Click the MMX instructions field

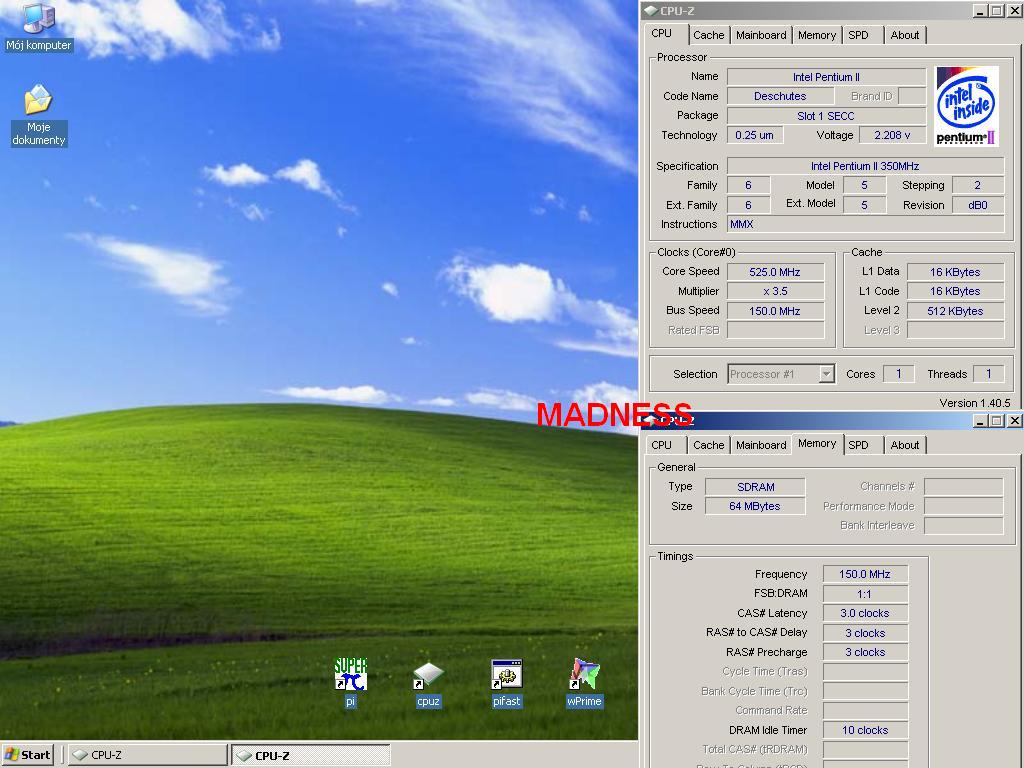[x=865, y=224]
